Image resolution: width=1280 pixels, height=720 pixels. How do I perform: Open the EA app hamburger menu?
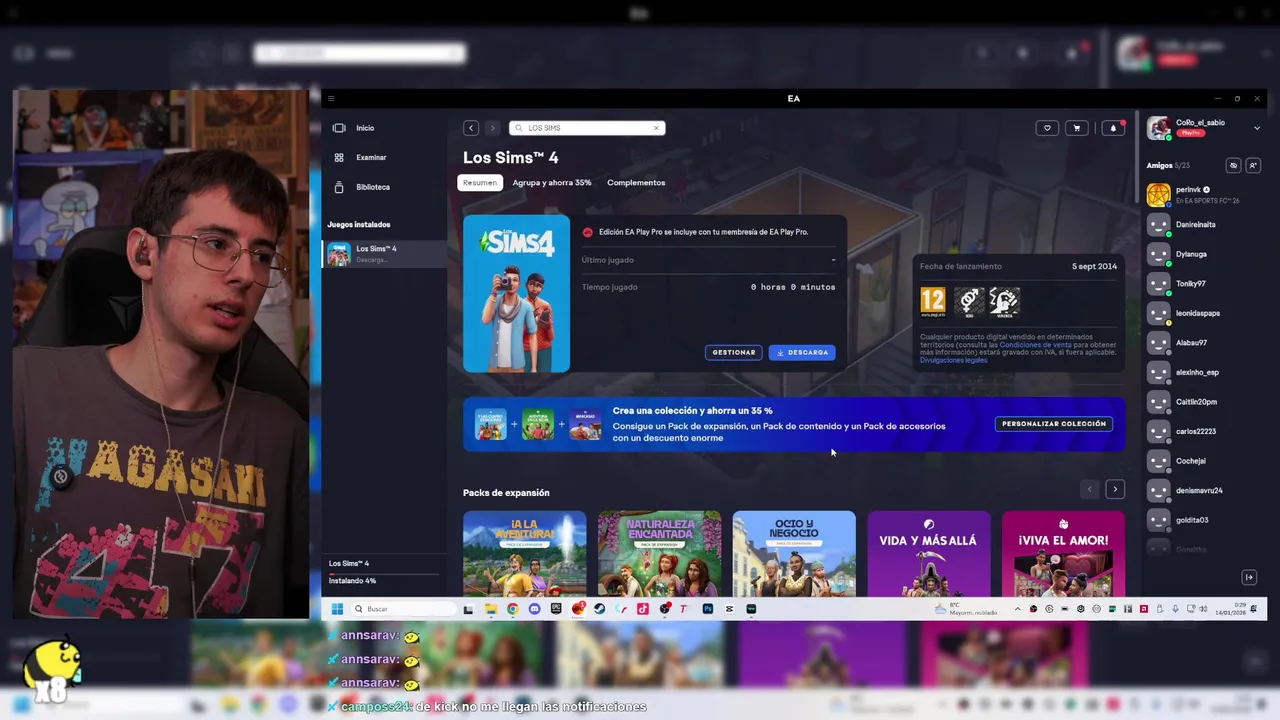[331, 98]
